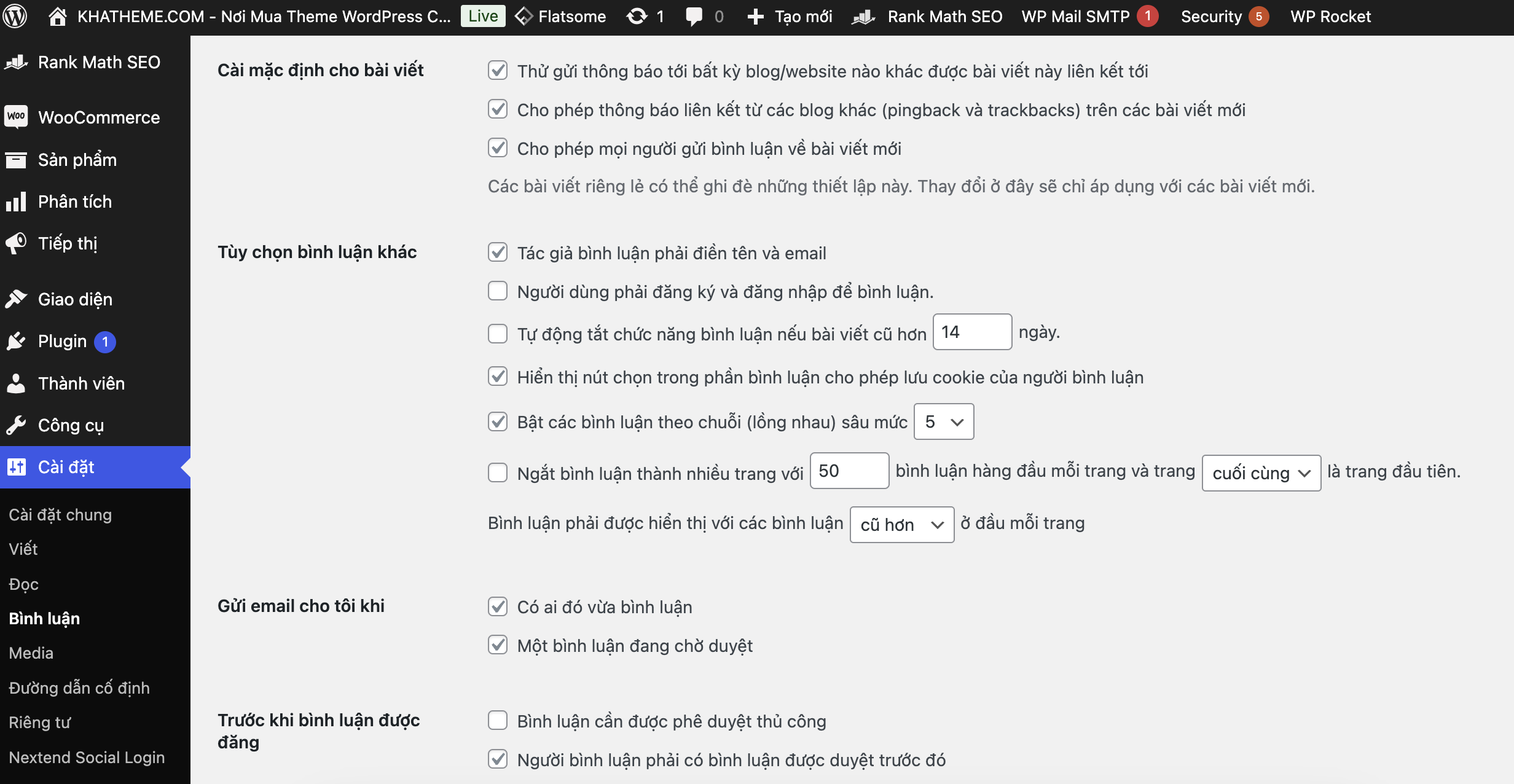Open WP Rocket in admin bar
The width and height of the screenshot is (1514, 784).
pos(1331,17)
